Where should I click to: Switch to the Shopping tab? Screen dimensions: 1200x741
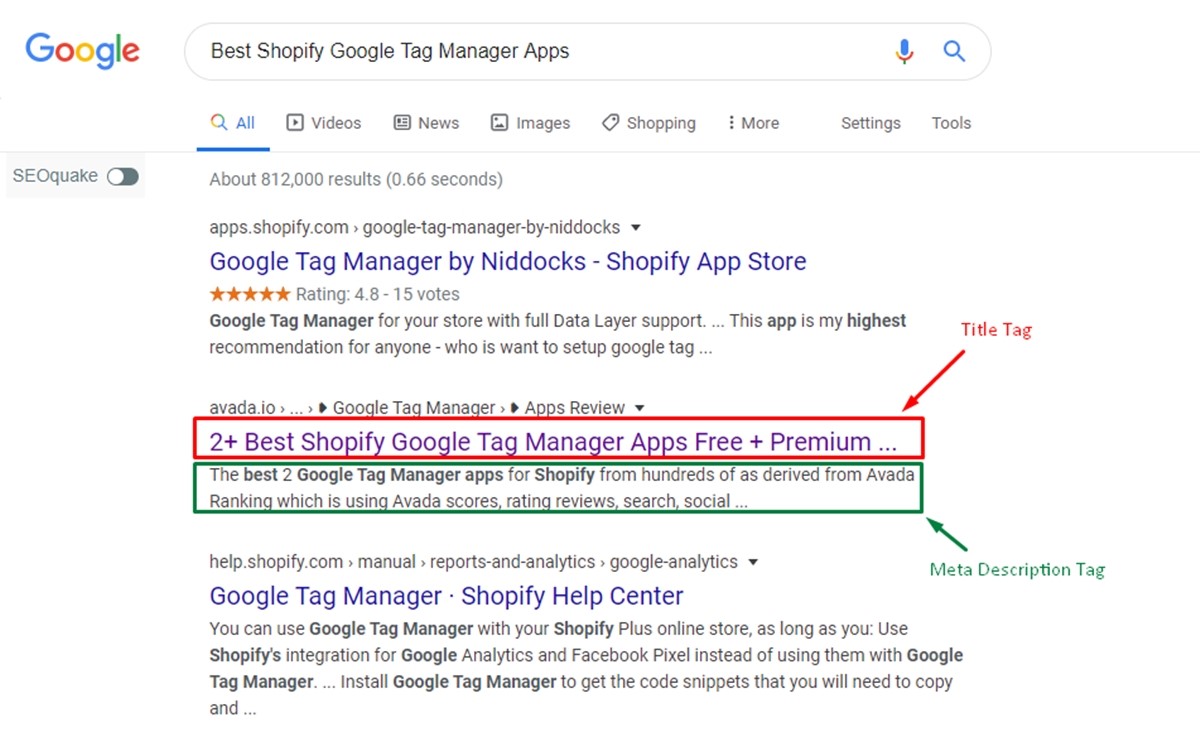click(648, 123)
